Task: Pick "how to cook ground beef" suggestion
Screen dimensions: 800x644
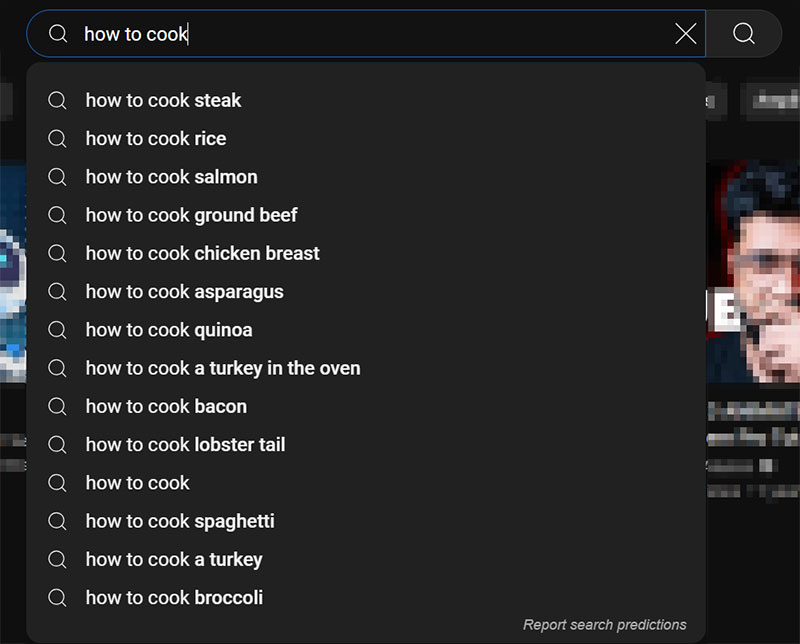Action: point(191,215)
